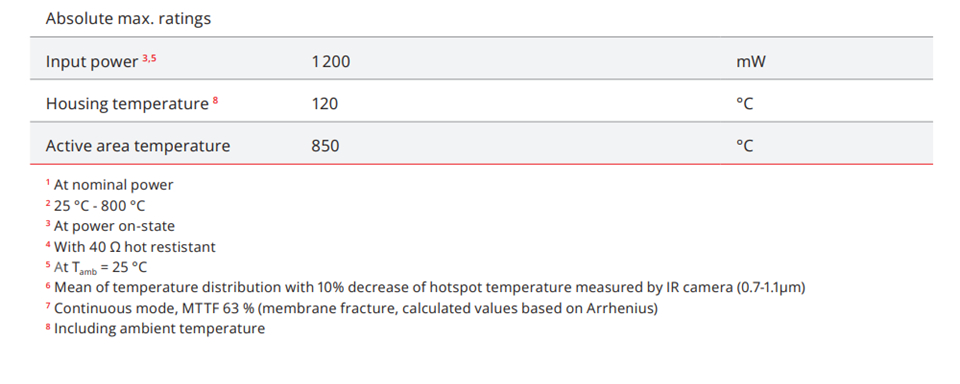960x384 pixels.
Task: Click the superscript 8 beside Housing temperature
Action: click(216, 100)
